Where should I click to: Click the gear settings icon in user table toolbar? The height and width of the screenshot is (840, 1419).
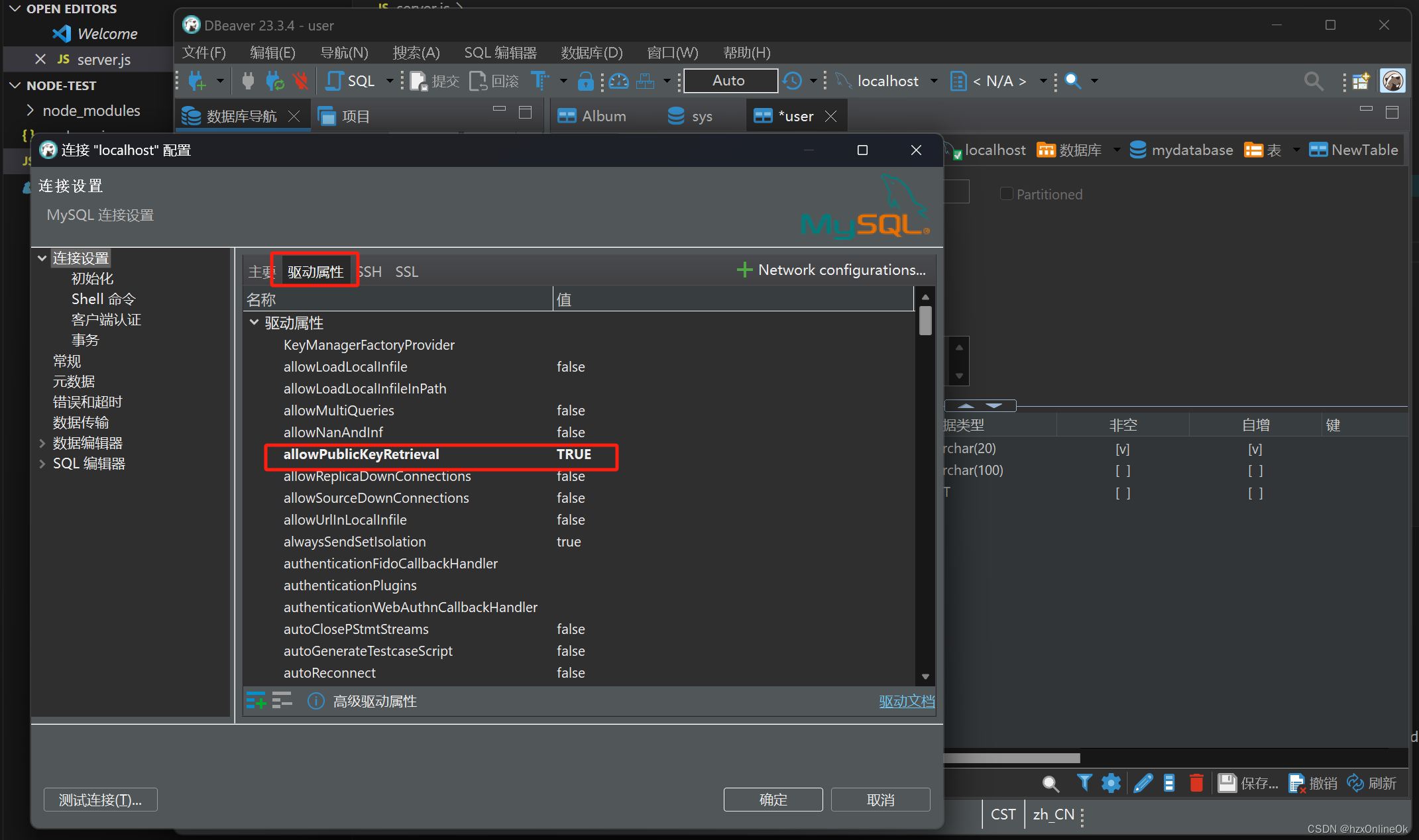pos(1111,783)
